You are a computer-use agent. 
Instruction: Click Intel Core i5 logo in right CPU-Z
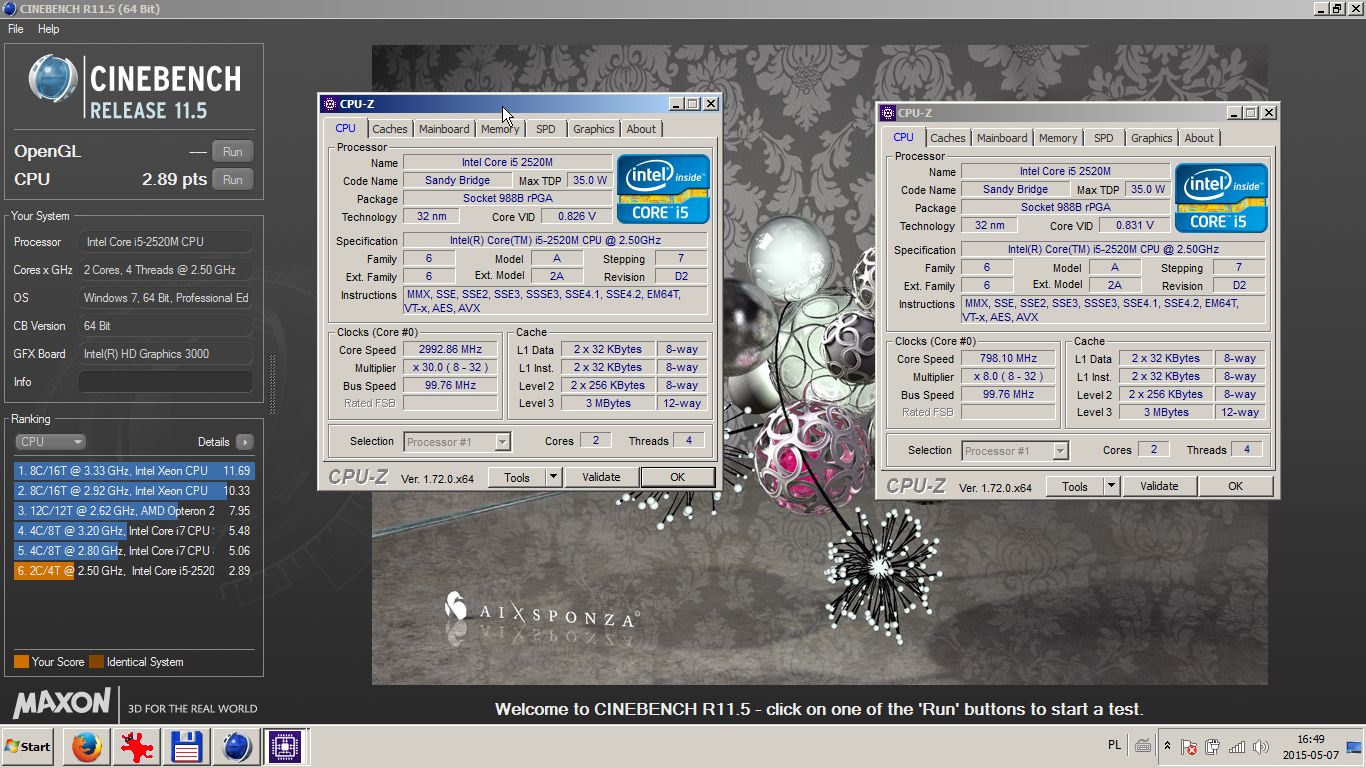1221,197
